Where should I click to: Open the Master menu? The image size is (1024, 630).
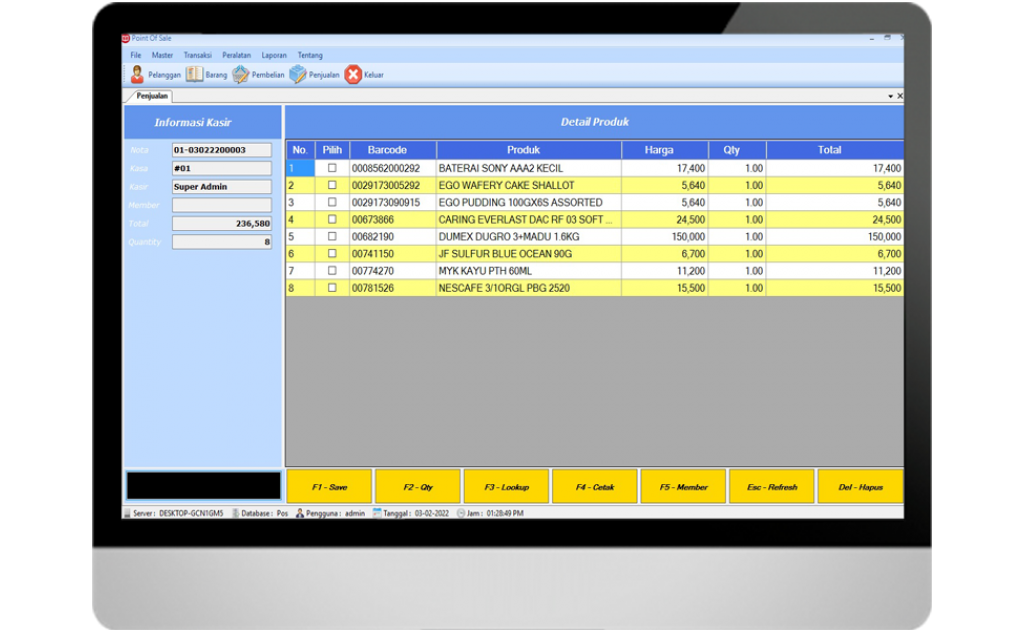pyautogui.click(x=162, y=55)
